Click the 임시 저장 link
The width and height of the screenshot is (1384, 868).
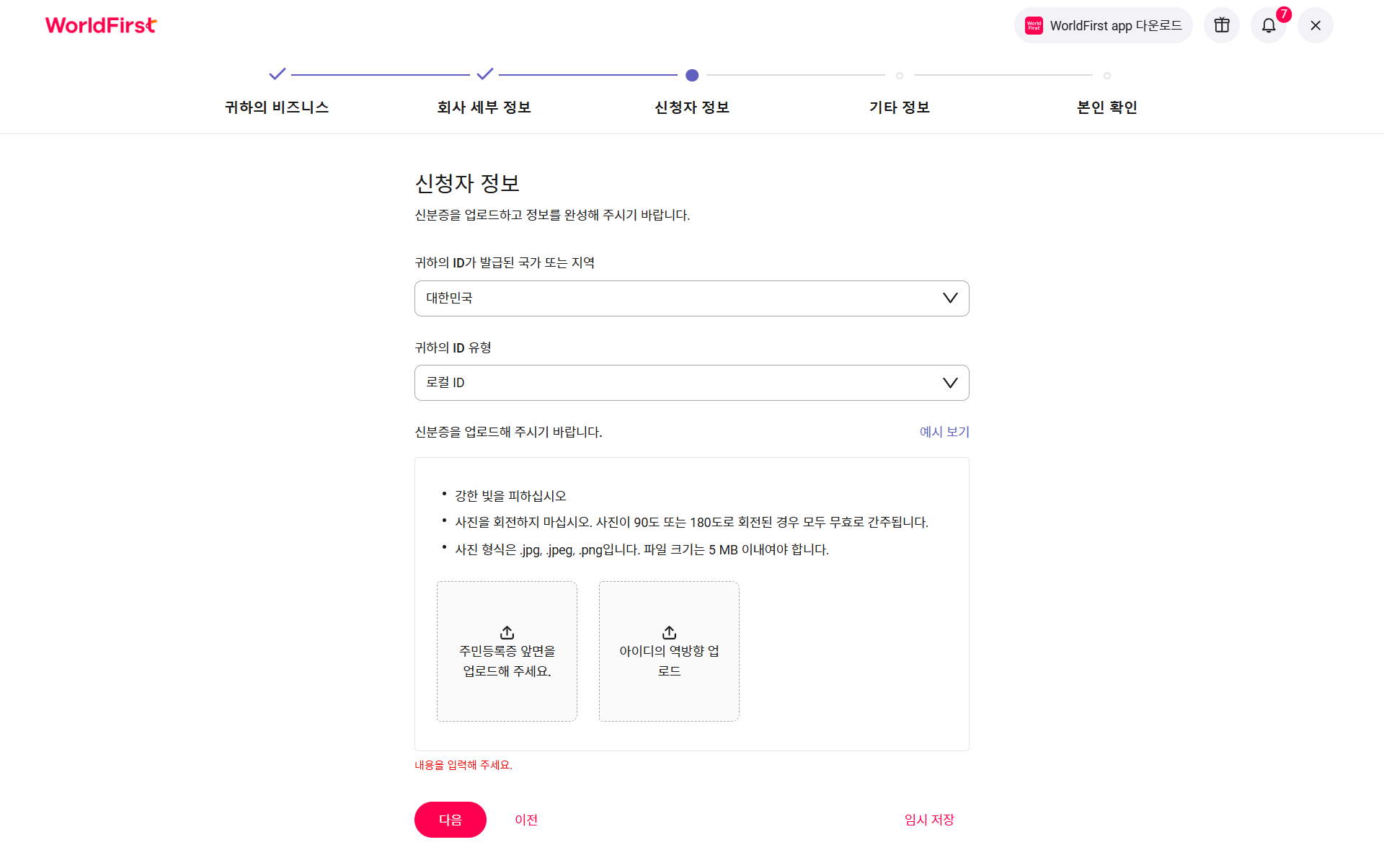point(929,820)
